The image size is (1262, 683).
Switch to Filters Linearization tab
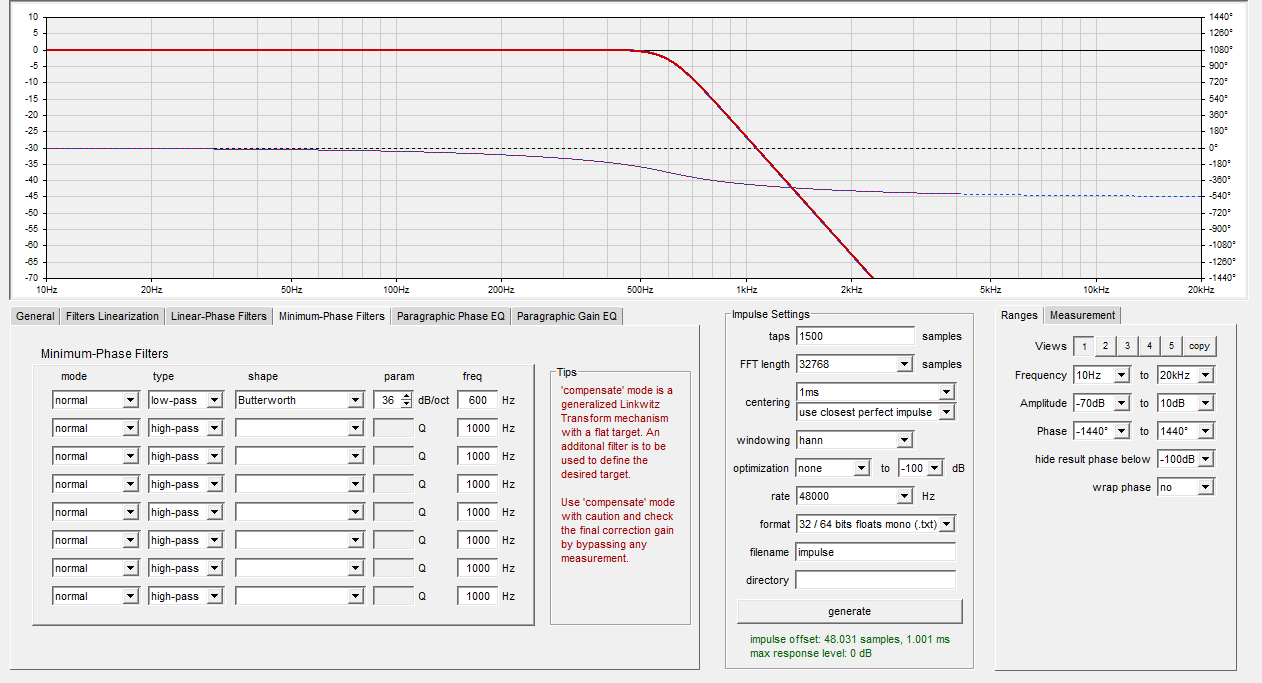click(x=112, y=316)
